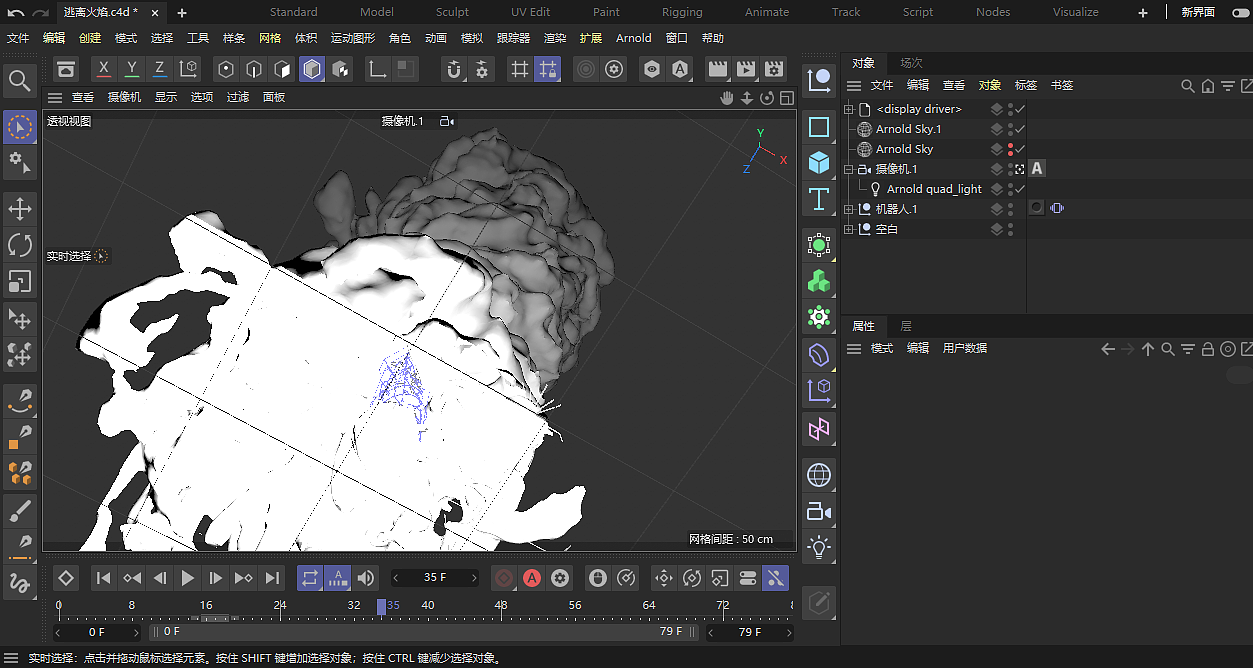Toggle Arnold Sky.1 enable checkmark

[x=1021, y=129]
